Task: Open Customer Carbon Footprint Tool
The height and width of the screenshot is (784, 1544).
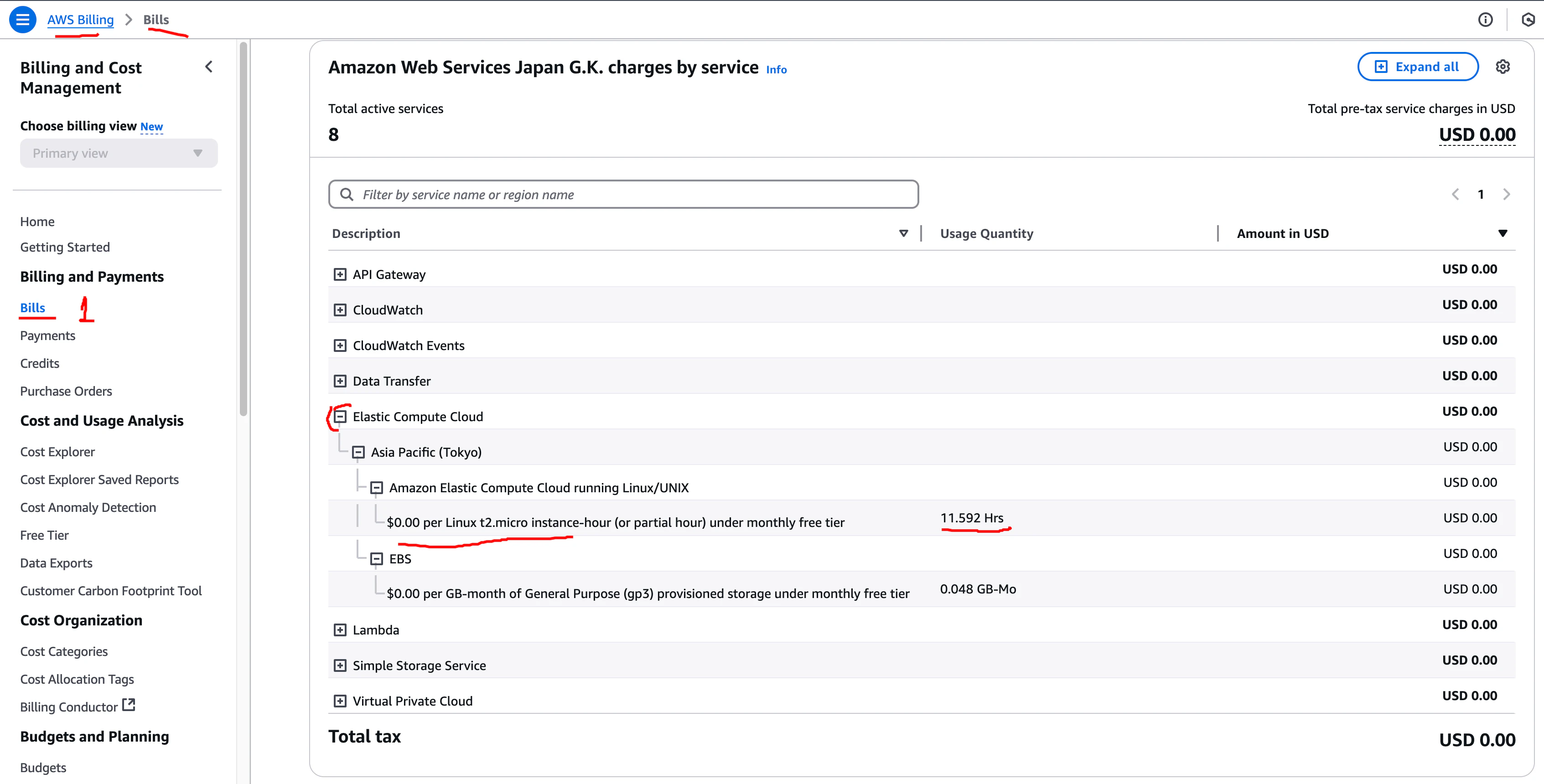Action: pos(111,591)
